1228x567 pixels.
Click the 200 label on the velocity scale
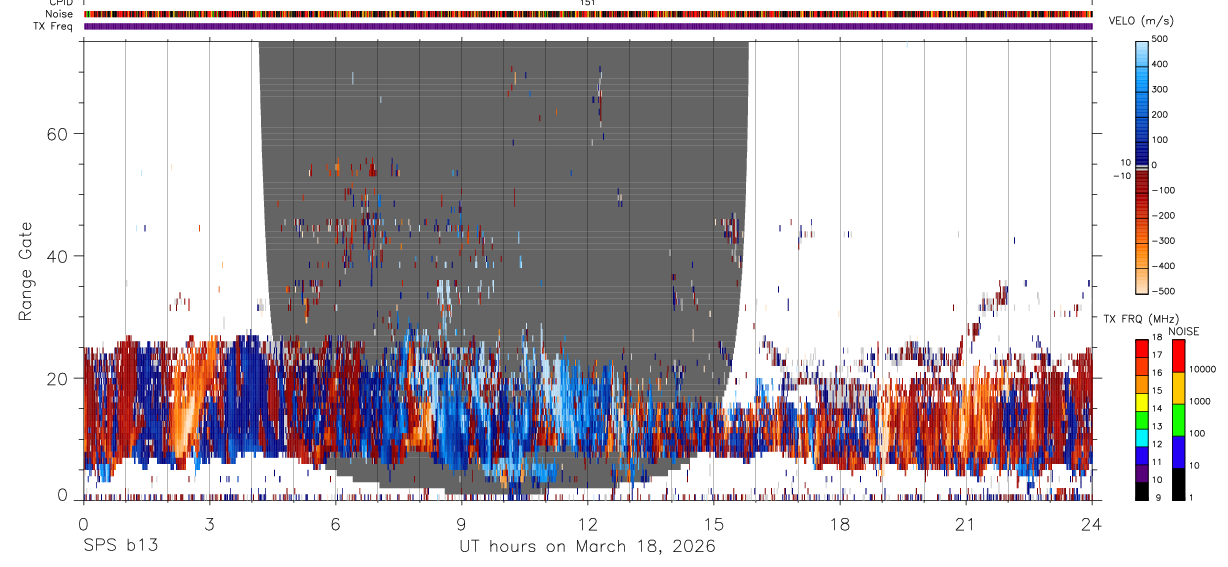[x=1160, y=114]
